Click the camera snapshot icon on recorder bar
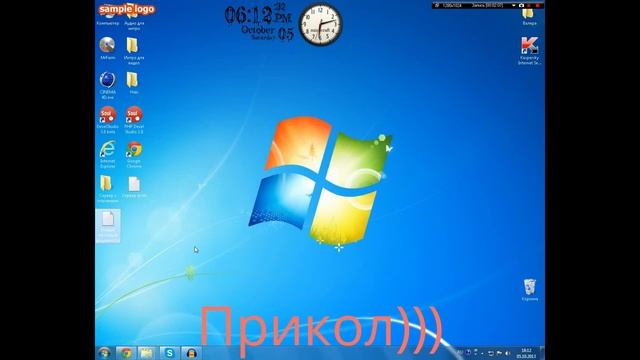 (521, 5)
